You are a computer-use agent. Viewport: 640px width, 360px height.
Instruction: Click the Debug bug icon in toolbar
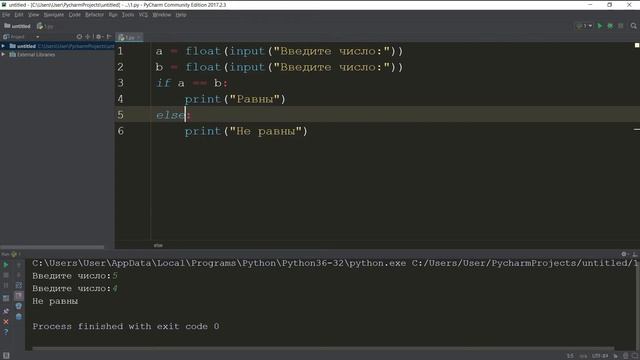610,26
